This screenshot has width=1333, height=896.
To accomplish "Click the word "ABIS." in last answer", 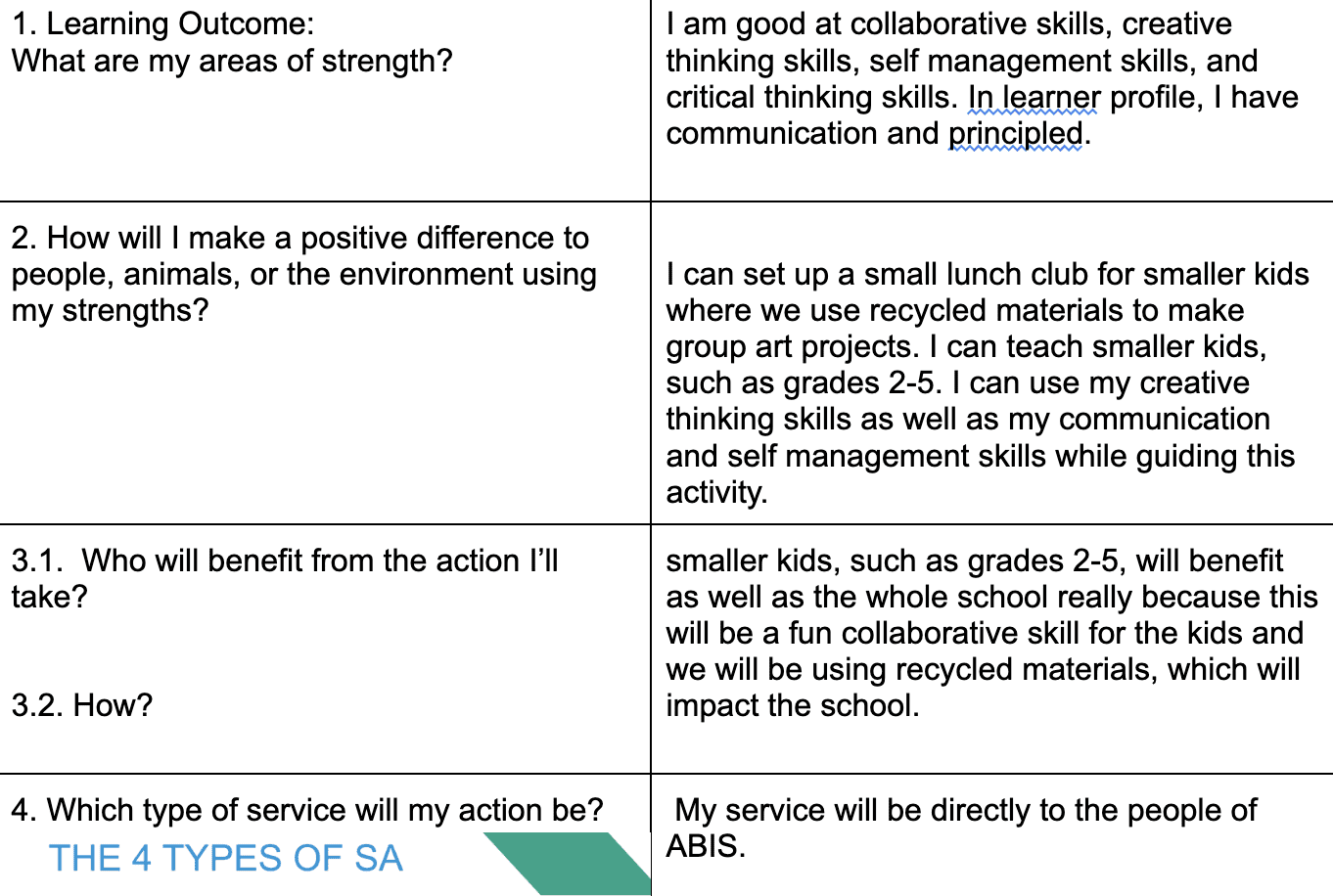I will click(706, 846).
